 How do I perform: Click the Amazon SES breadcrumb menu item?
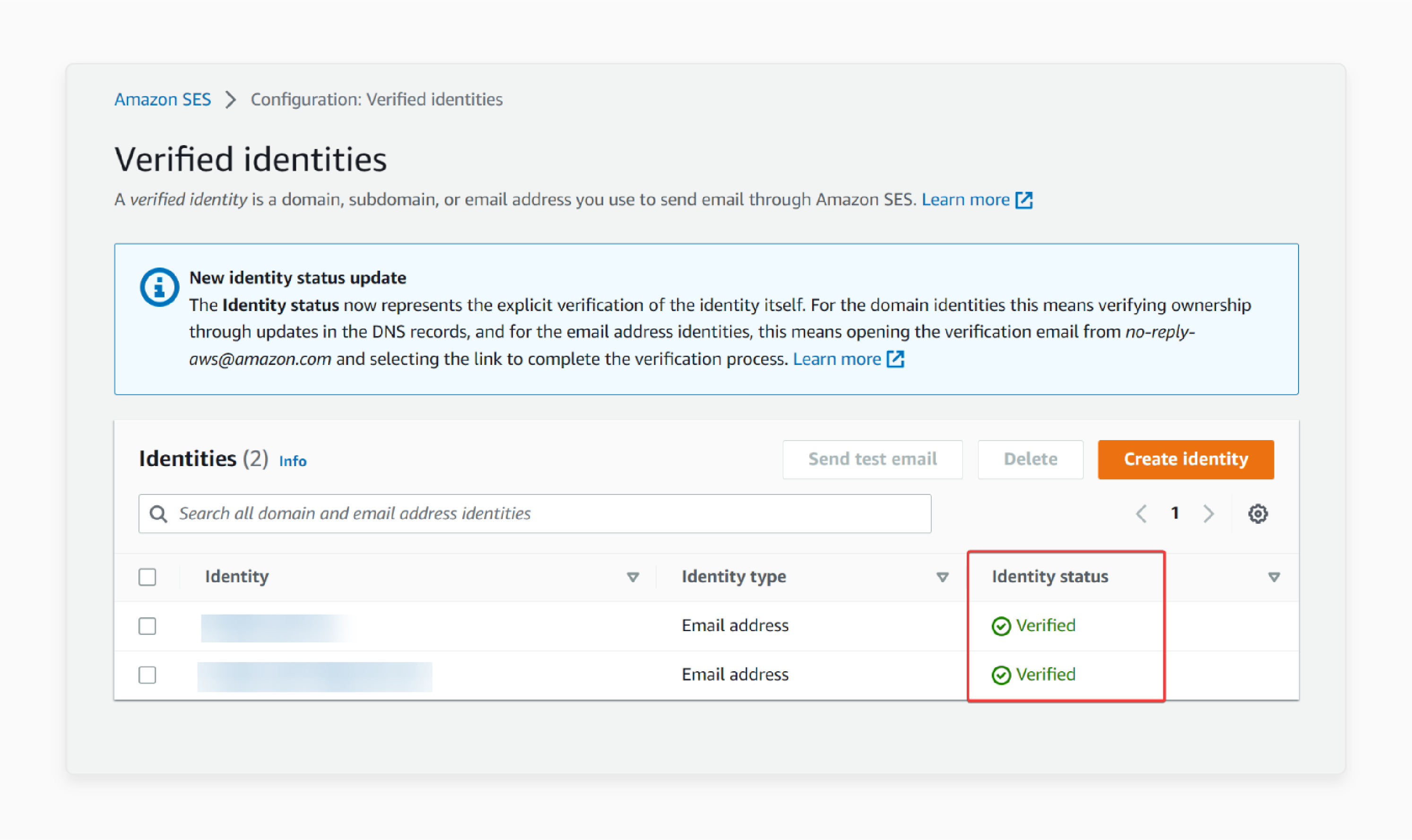[163, 99]
